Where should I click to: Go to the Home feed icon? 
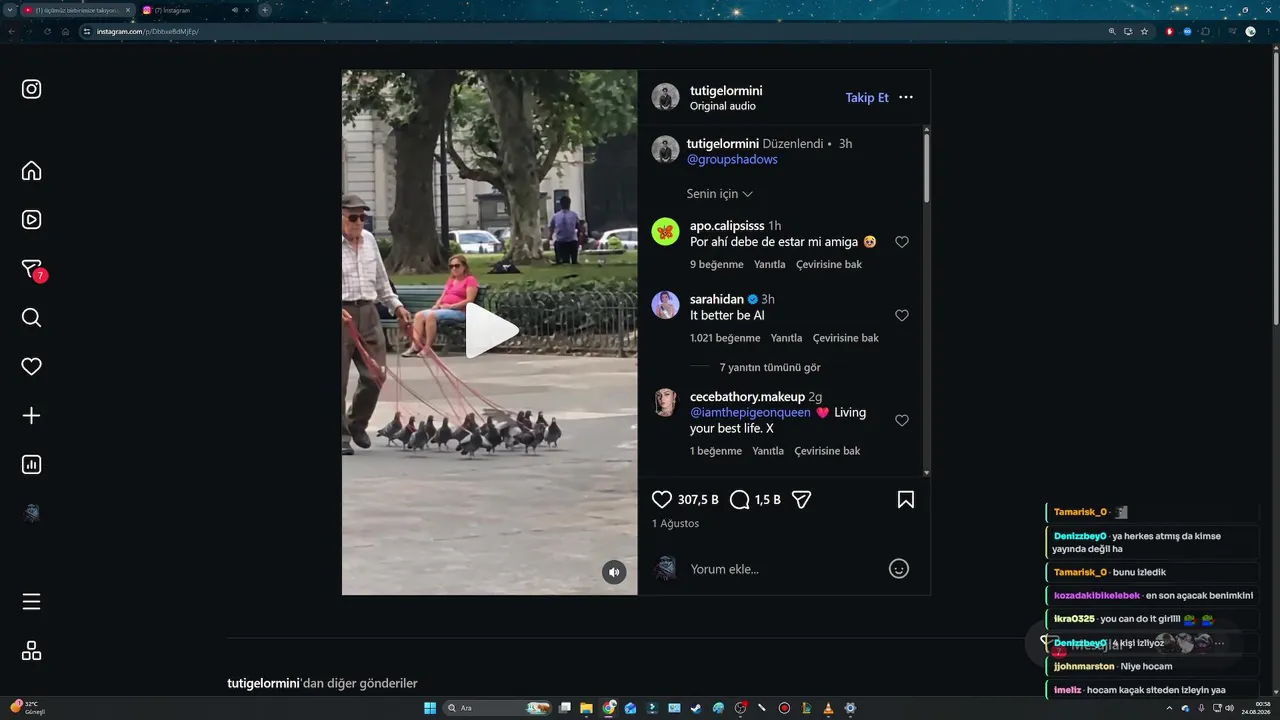(x=31, y=171)
